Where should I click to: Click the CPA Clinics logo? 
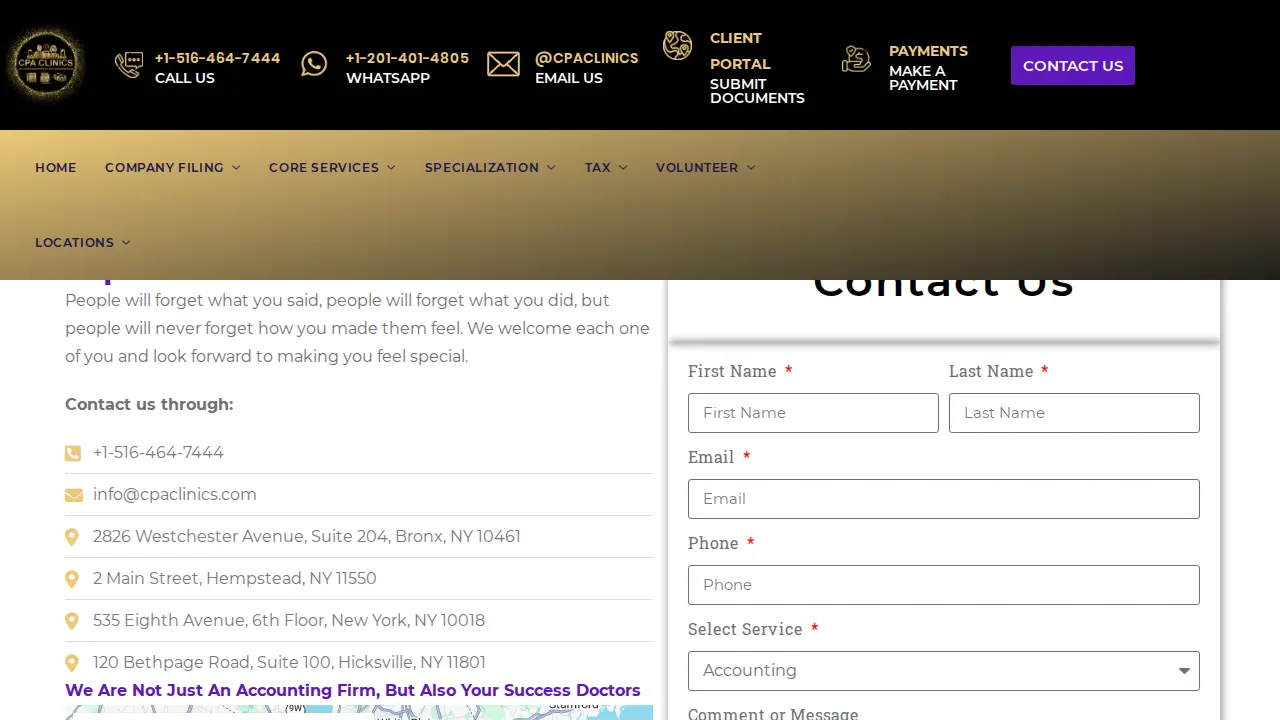point(45,65)
